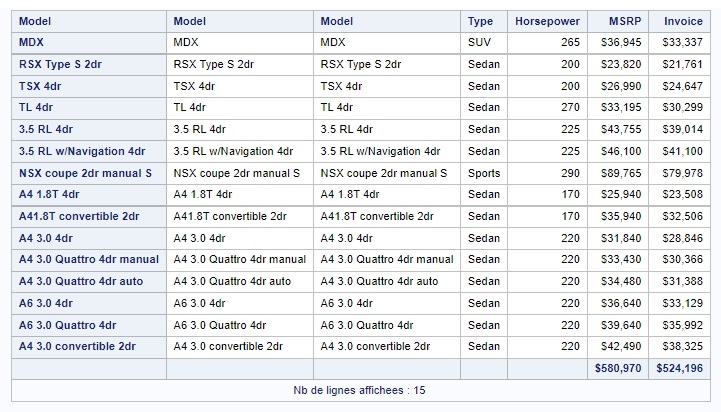This screenshot has height=412, width=721.
Task: Click the horsepower value 265
Action: 570,42
